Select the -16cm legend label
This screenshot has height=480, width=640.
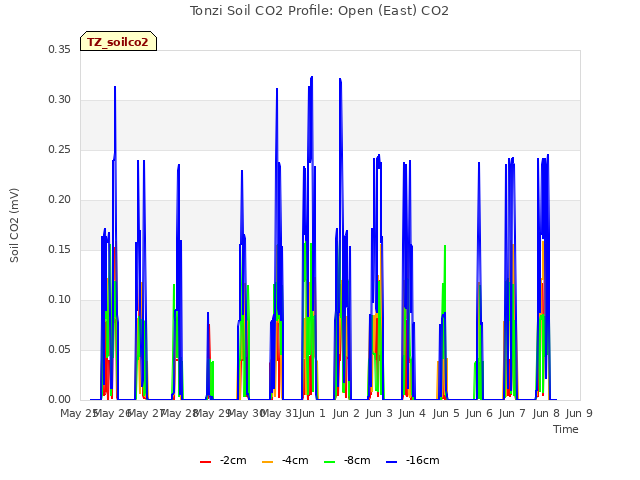point(422,460)
